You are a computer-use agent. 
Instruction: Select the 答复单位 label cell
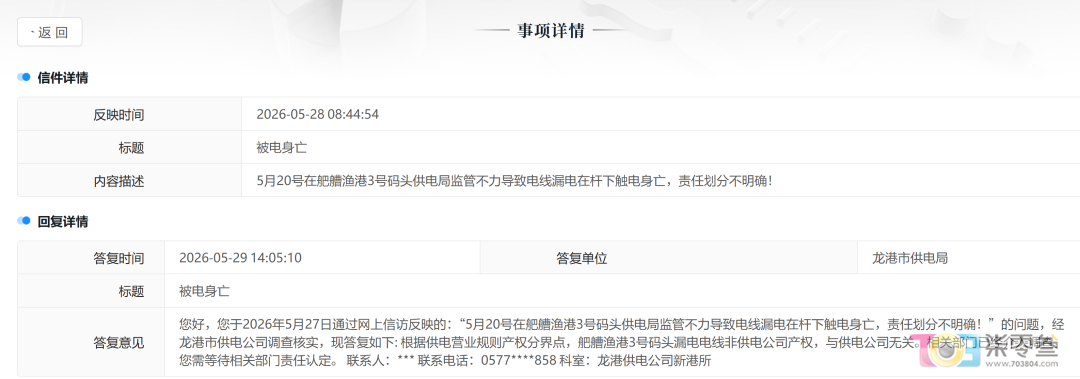tap(669, 258)
